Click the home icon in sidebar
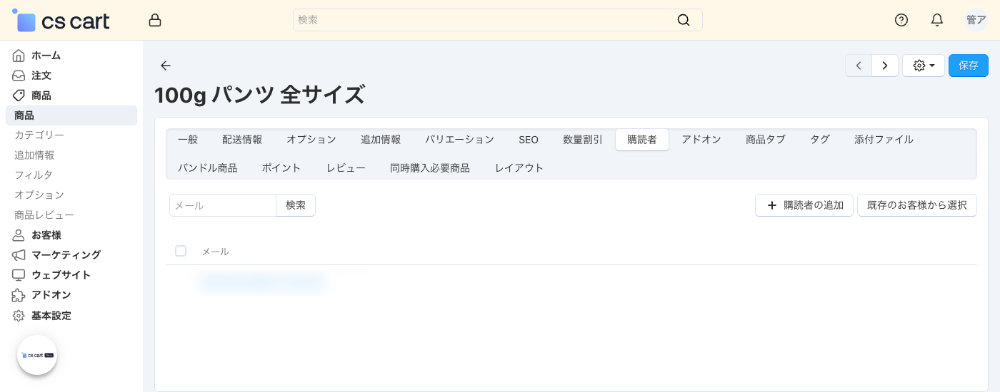Image resolution: width=1000 pixels, height=392 pixels. click(x=18, y=55)
